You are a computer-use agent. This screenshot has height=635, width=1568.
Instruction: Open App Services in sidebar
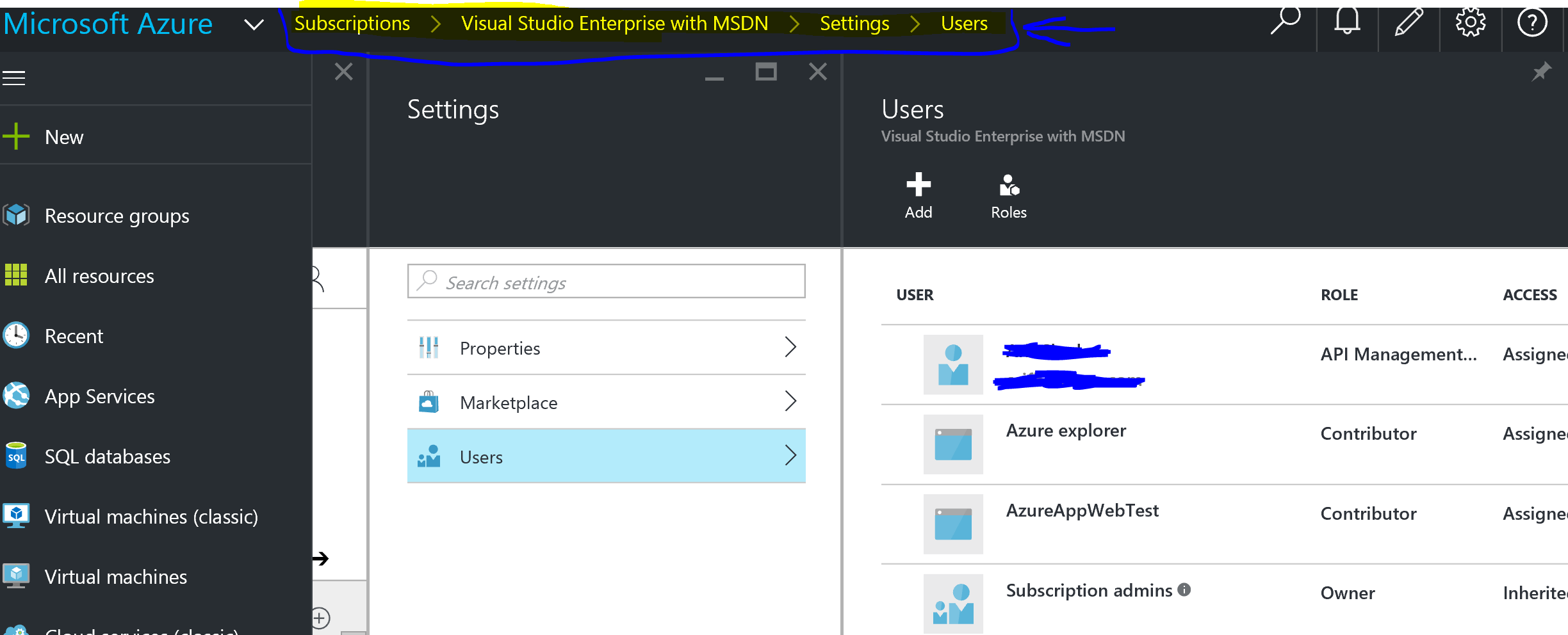point(100,396)
